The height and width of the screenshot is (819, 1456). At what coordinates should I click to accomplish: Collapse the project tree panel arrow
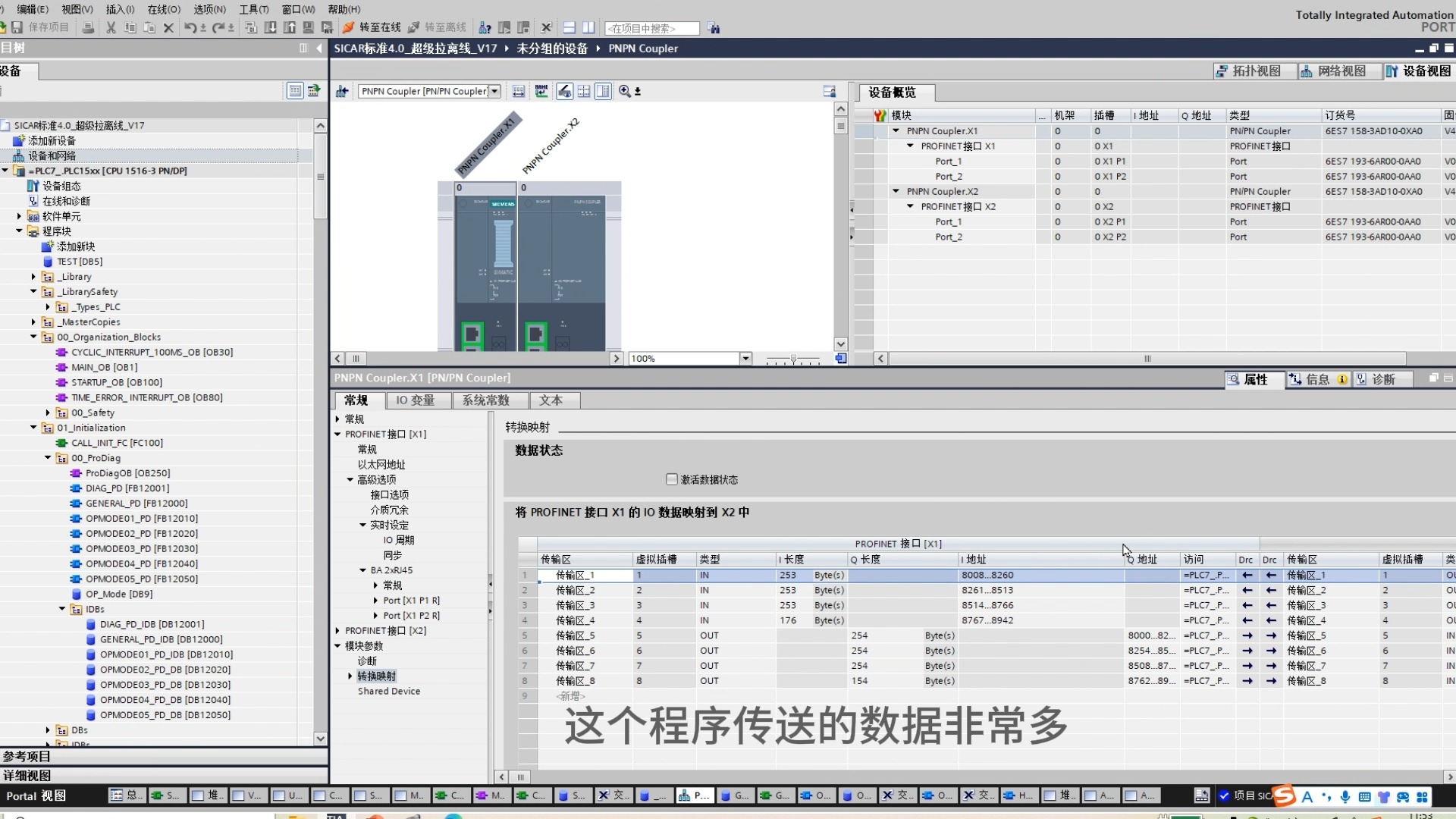[319, 48]
